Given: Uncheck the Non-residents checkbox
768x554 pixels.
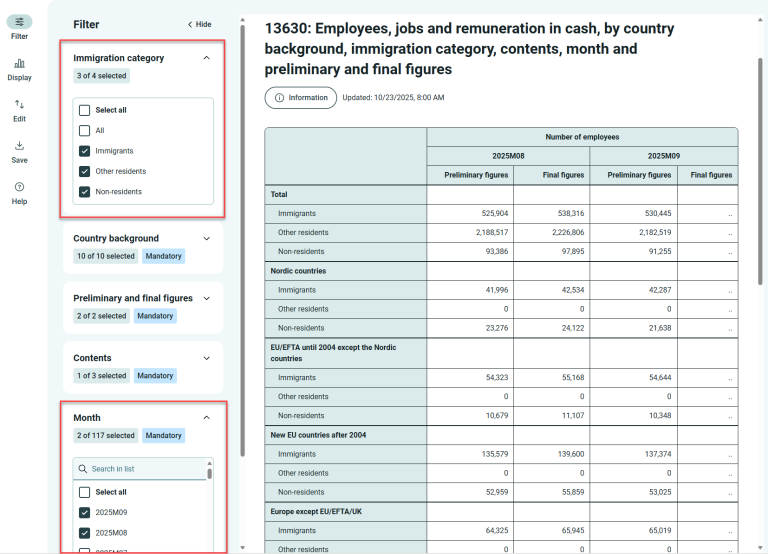Looking at the screenshot, I should point(85,192).
